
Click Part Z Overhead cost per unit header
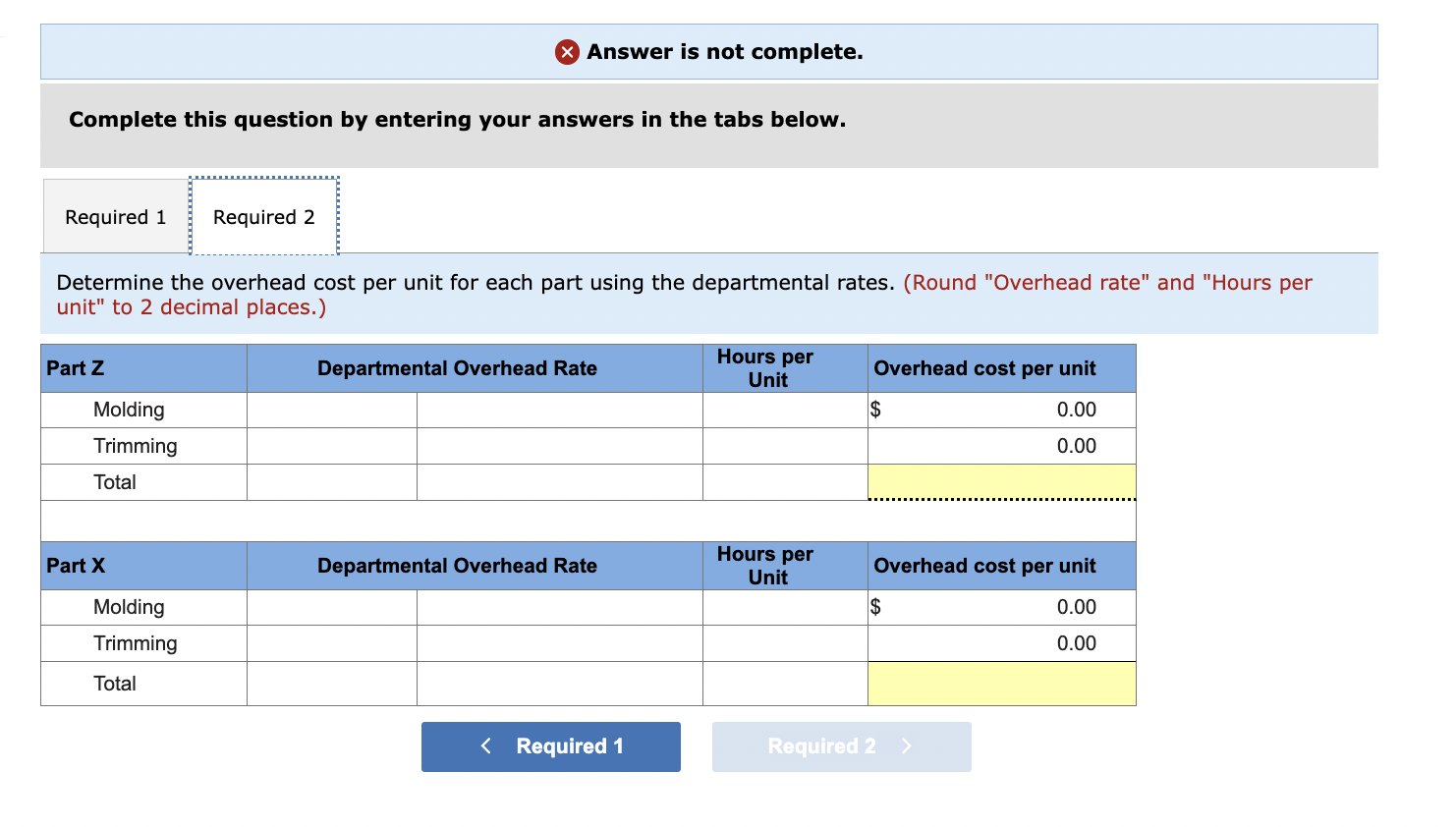[984, 368]
